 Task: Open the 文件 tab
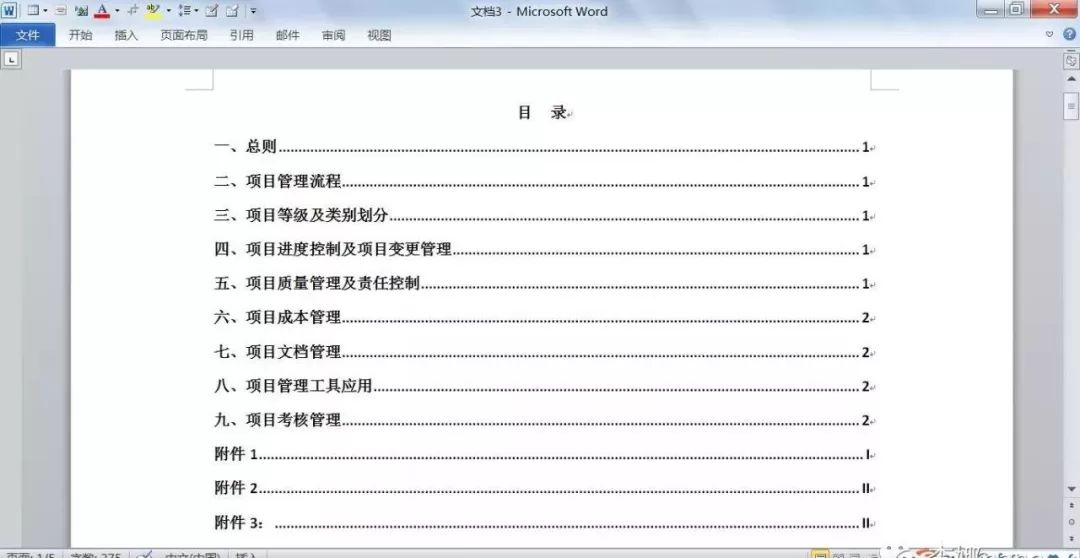[x=28, y=34]
